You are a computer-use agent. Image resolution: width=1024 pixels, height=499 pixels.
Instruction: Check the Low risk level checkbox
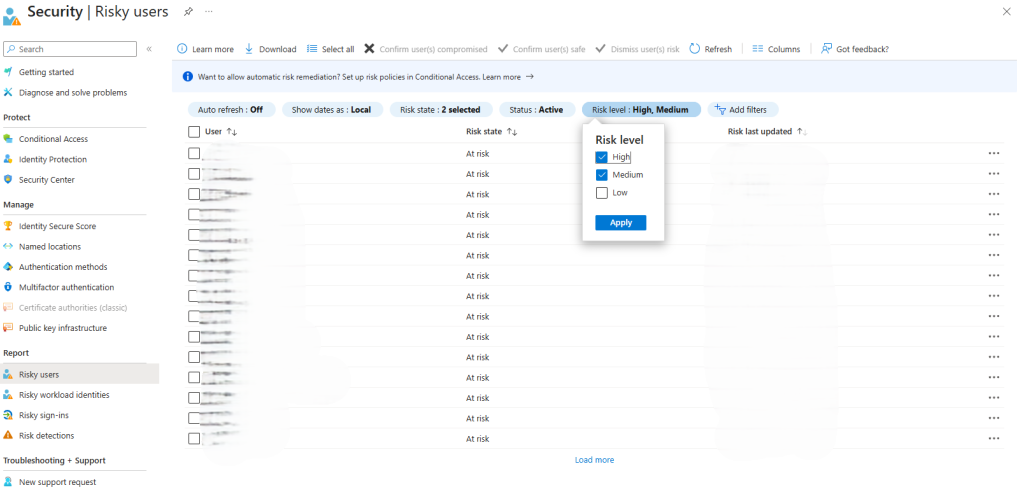[601, 193]
